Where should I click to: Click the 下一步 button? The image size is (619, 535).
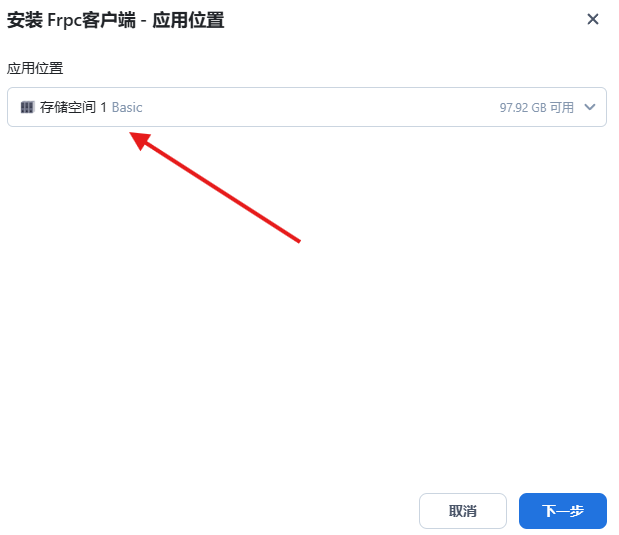563,511
